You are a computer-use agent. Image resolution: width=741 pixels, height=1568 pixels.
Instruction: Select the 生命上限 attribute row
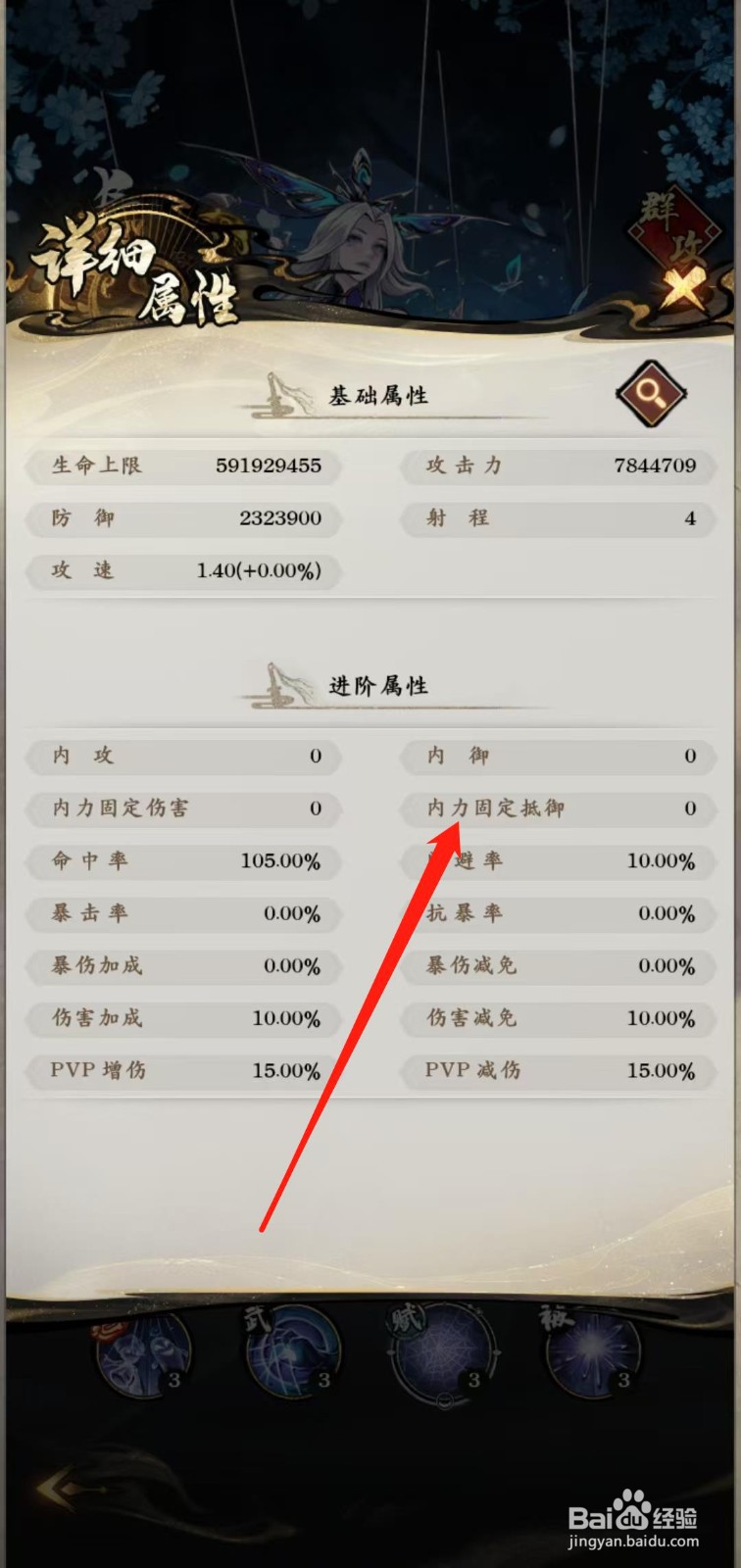tap(183, 465)
